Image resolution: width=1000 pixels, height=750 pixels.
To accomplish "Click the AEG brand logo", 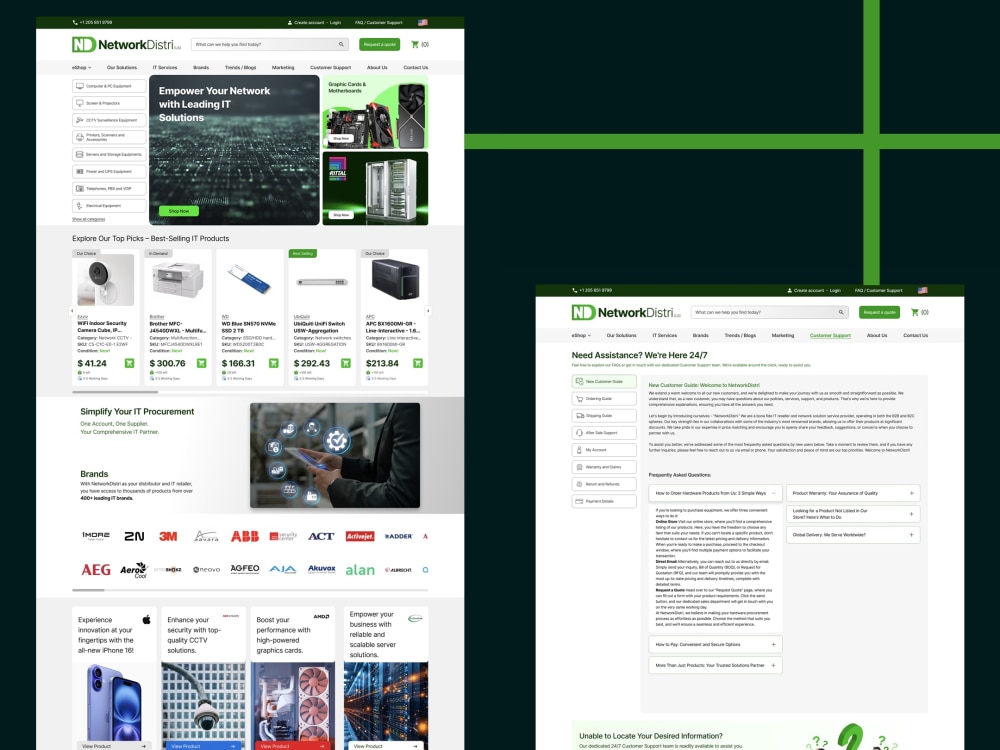I will tap(96, 570).
